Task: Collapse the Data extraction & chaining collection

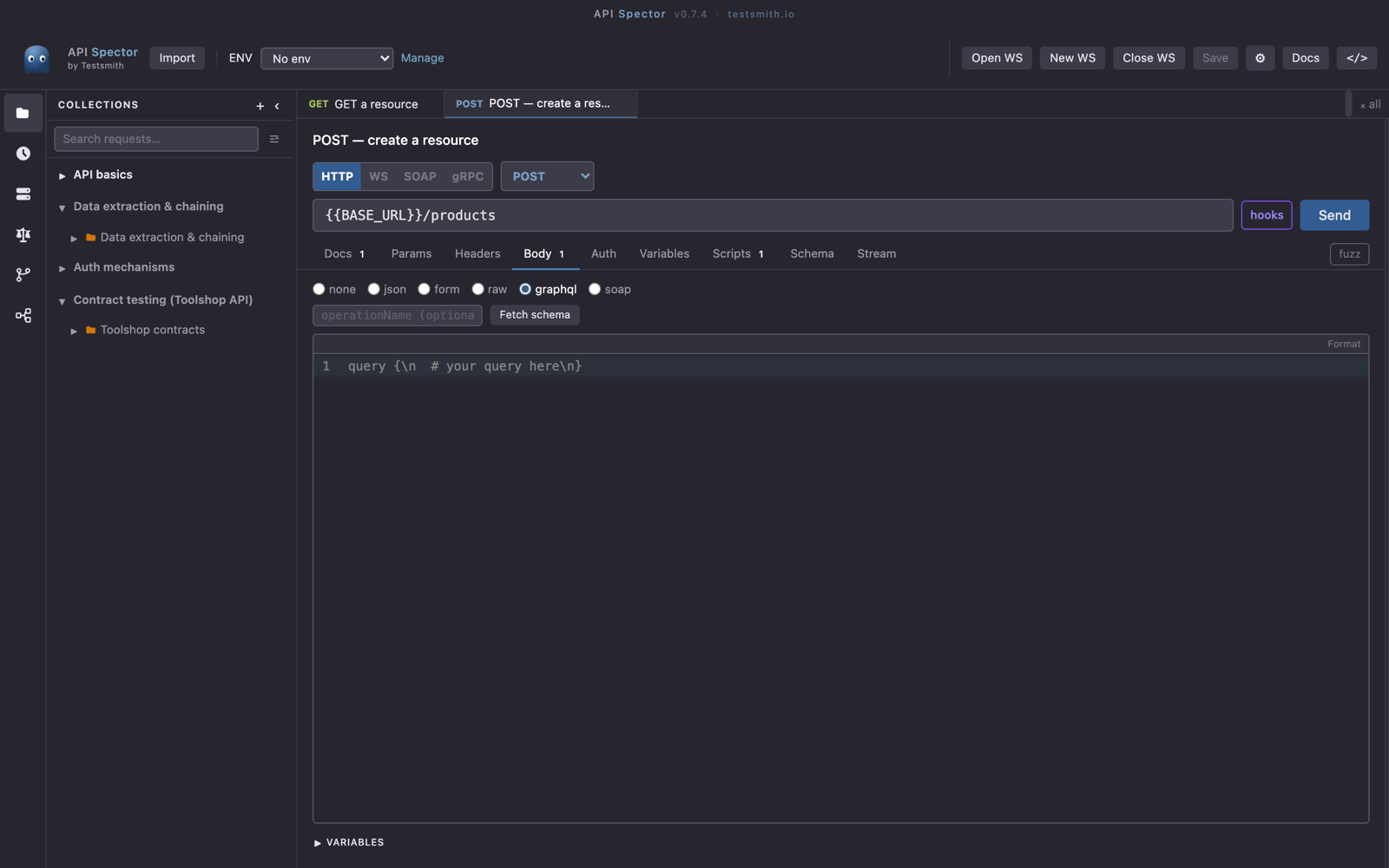Action: pyautogui.click(x=63, y=207)
